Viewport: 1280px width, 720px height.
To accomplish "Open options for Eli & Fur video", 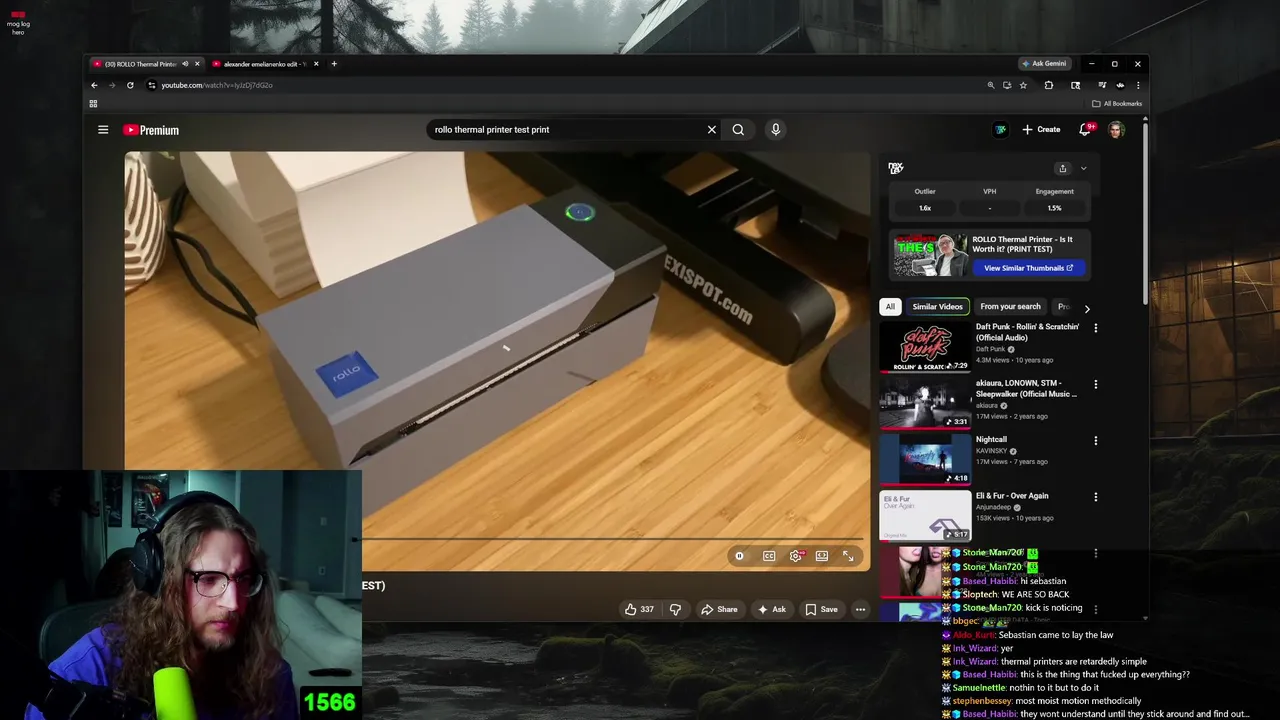I will click(1096, 497).
